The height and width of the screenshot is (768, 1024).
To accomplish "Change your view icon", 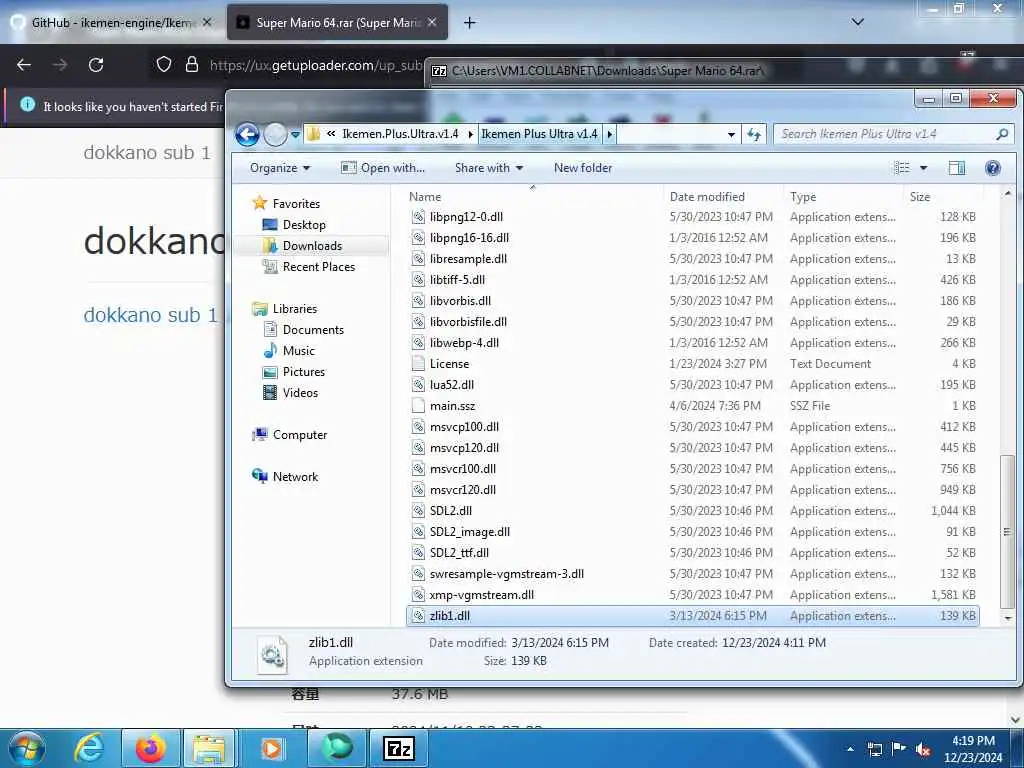I will click(x=902, y=168).
